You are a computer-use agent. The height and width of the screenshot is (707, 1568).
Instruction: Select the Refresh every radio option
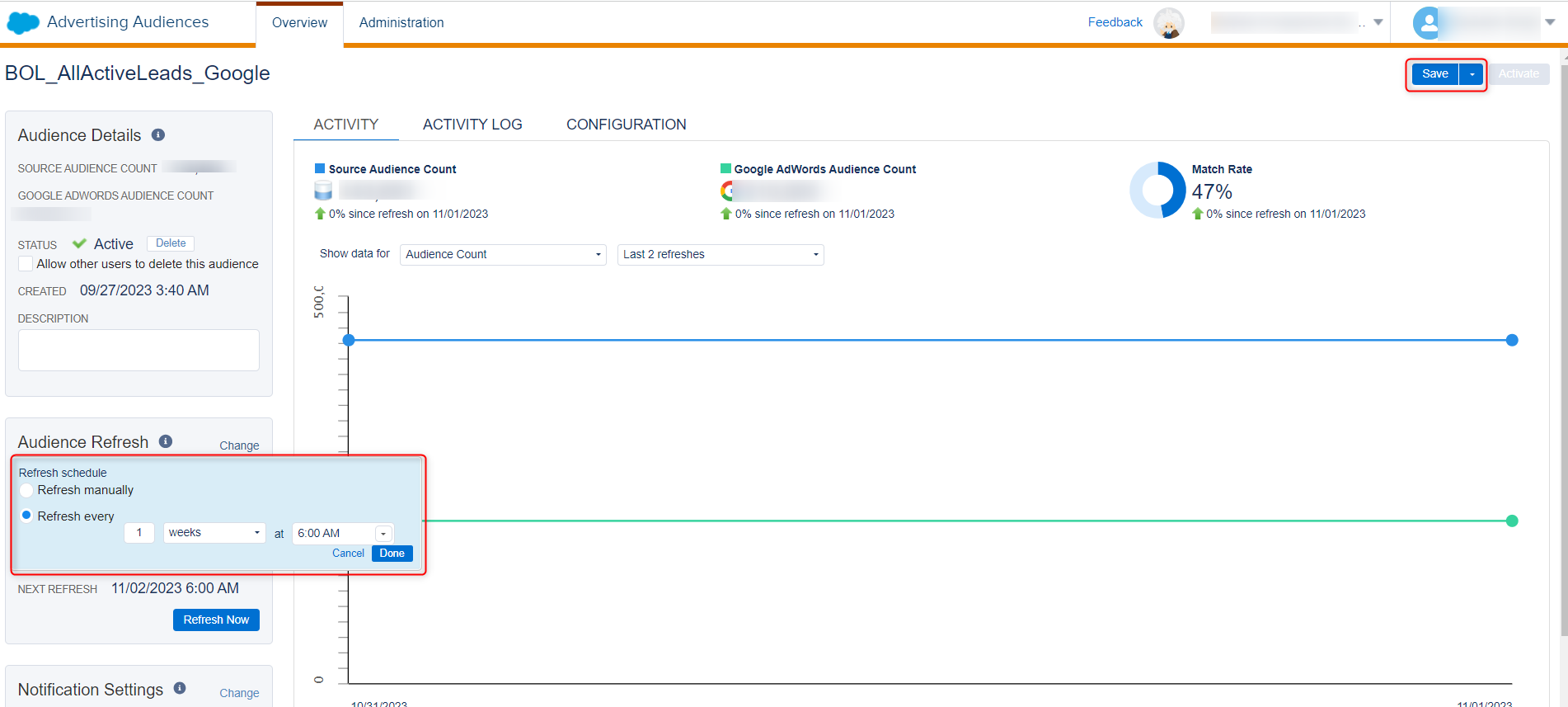tap(26, 516)
